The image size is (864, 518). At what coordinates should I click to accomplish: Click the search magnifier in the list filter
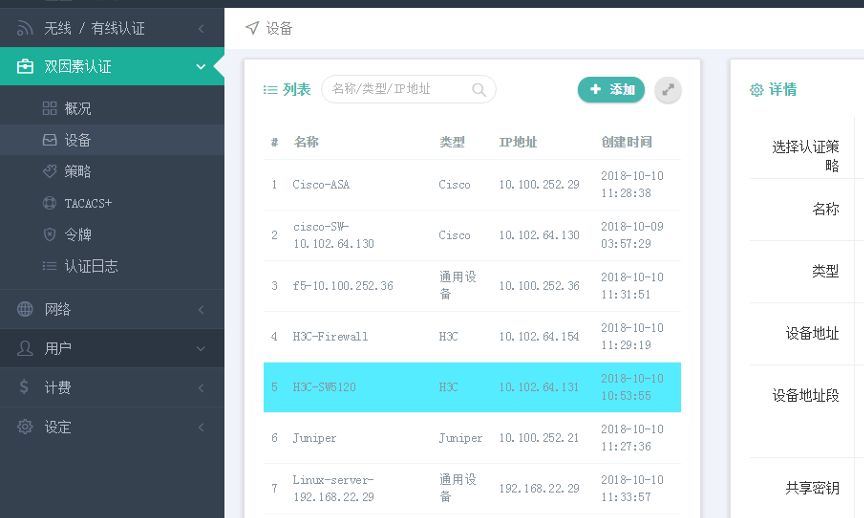tap(479, 89)
